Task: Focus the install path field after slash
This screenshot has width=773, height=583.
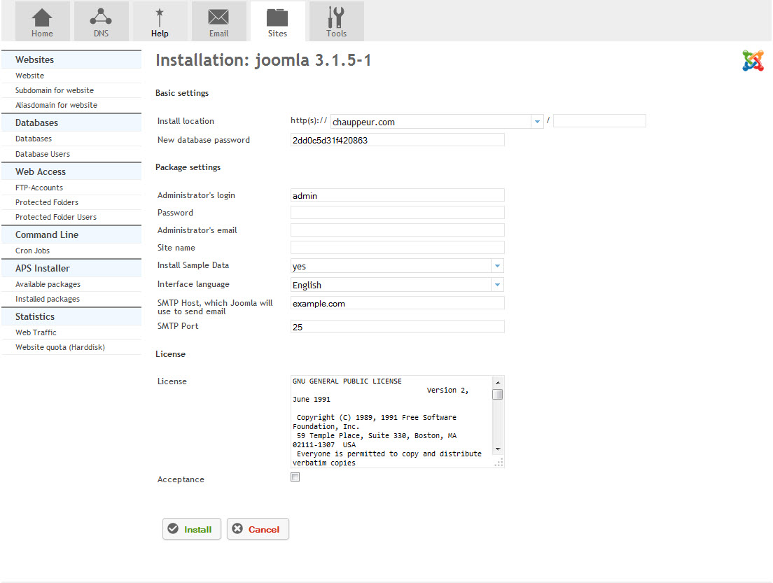Action: (599, 121)
